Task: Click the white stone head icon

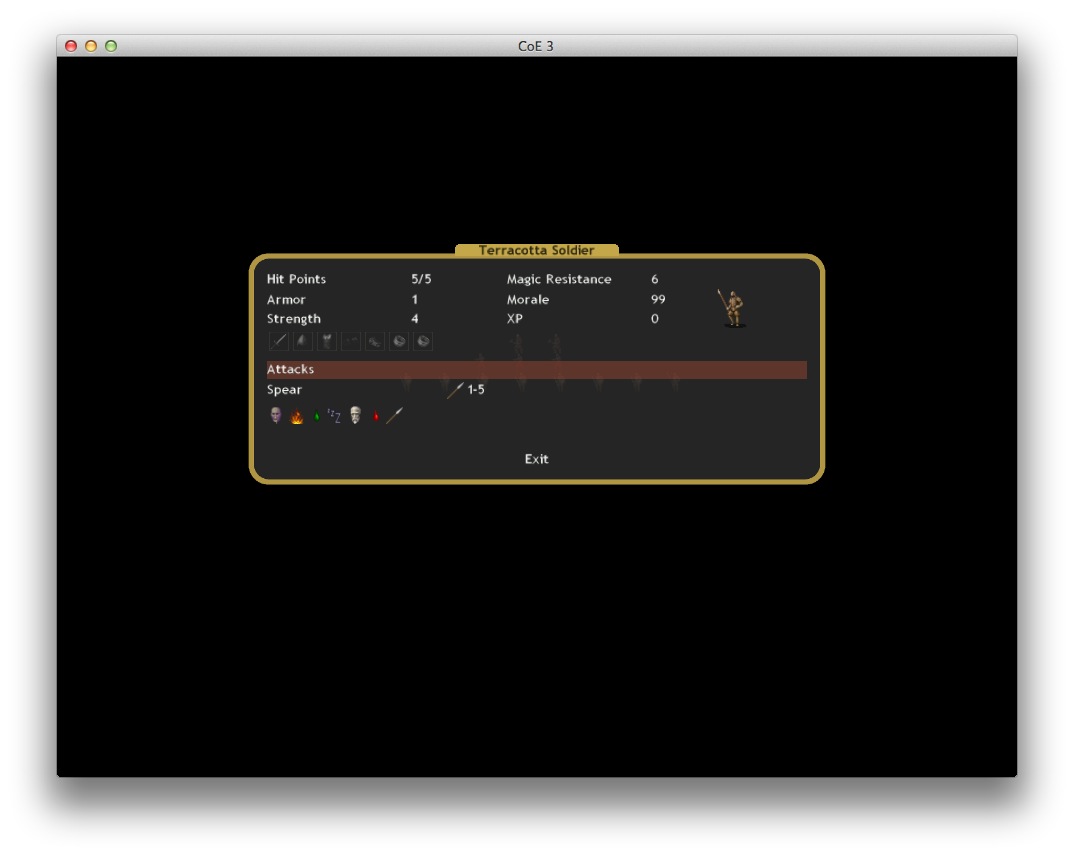Action: (355, 415)
